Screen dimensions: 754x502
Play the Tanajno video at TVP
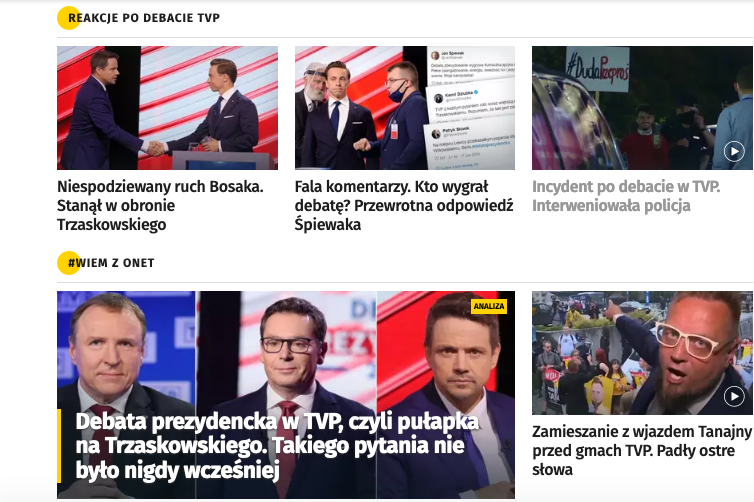(x=734, y=397)
